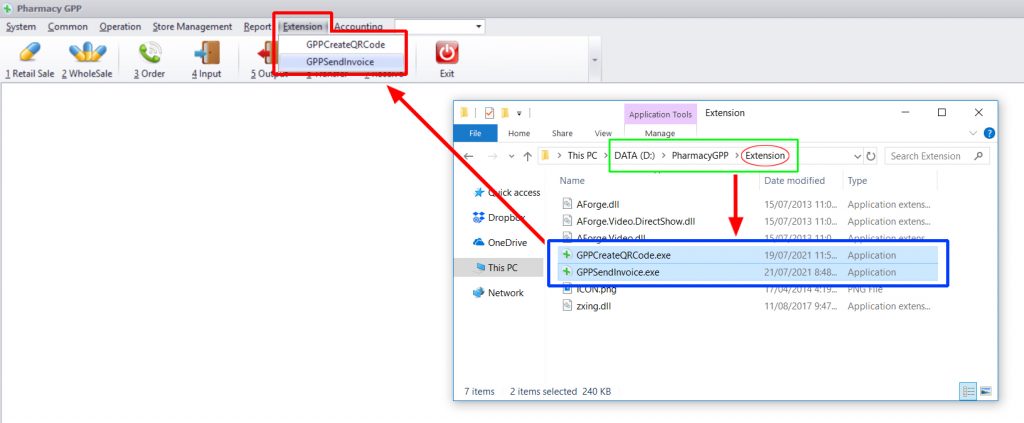Open the Accounting menu
1024x423 pixels.
(358, 27)
